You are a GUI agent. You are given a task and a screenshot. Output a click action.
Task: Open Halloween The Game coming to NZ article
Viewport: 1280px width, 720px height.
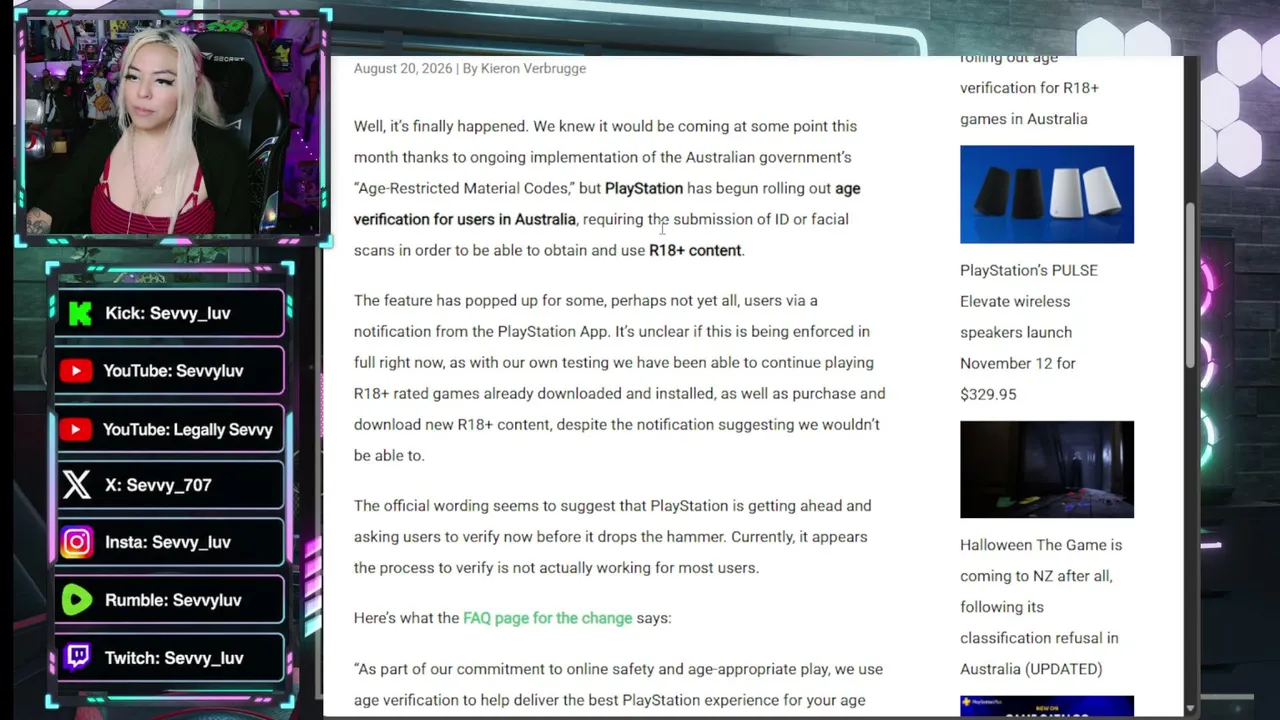1041,607
